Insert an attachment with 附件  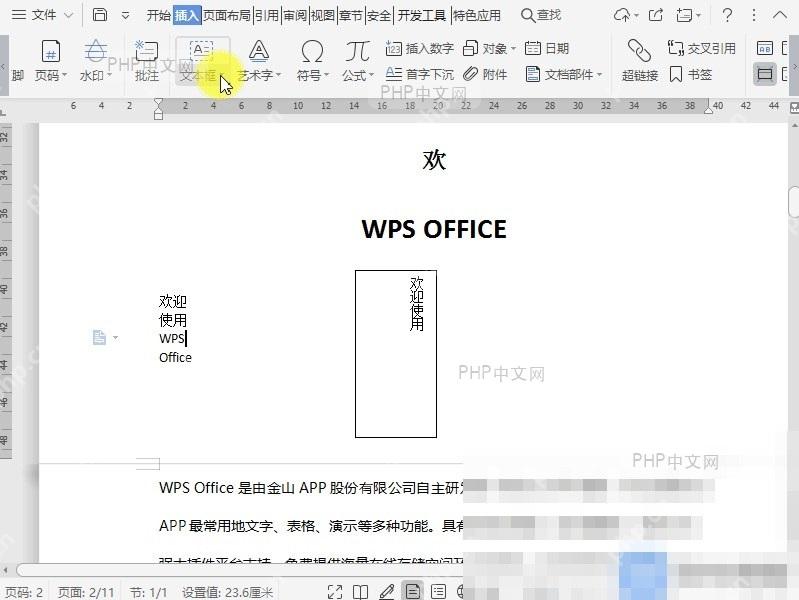[x=485, y=74]
